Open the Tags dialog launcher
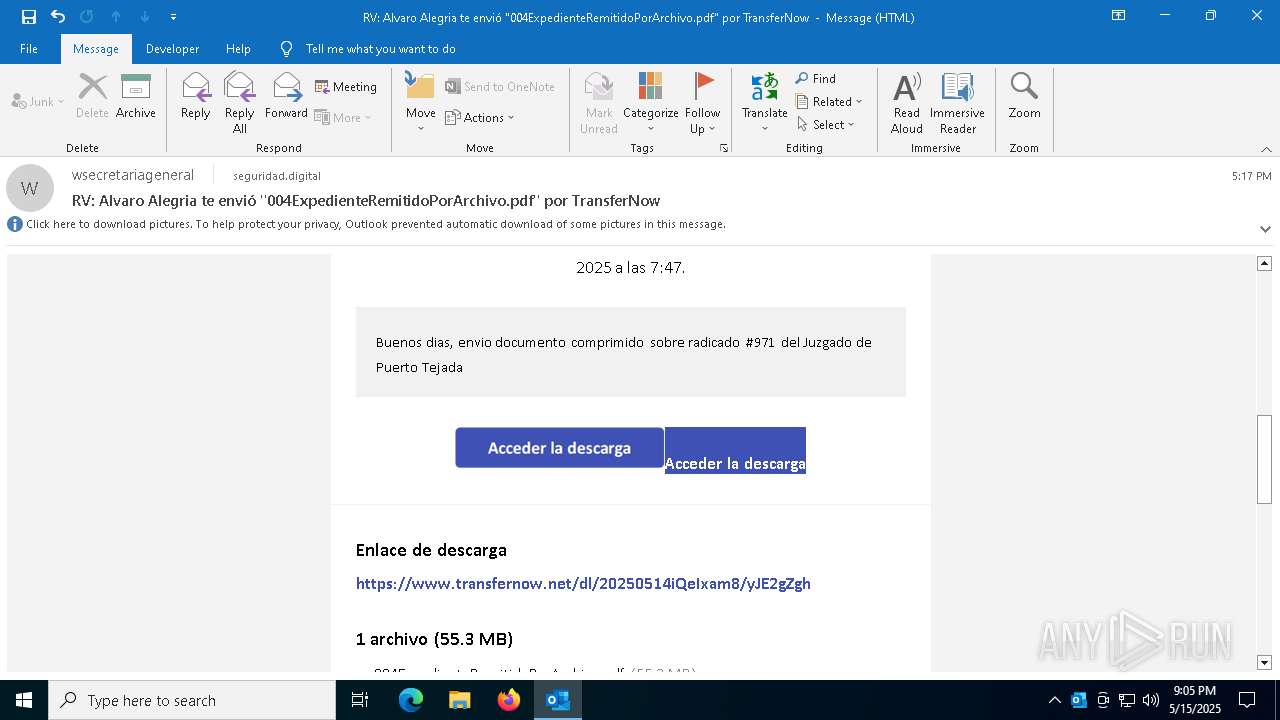 click(x=724, y=148)
